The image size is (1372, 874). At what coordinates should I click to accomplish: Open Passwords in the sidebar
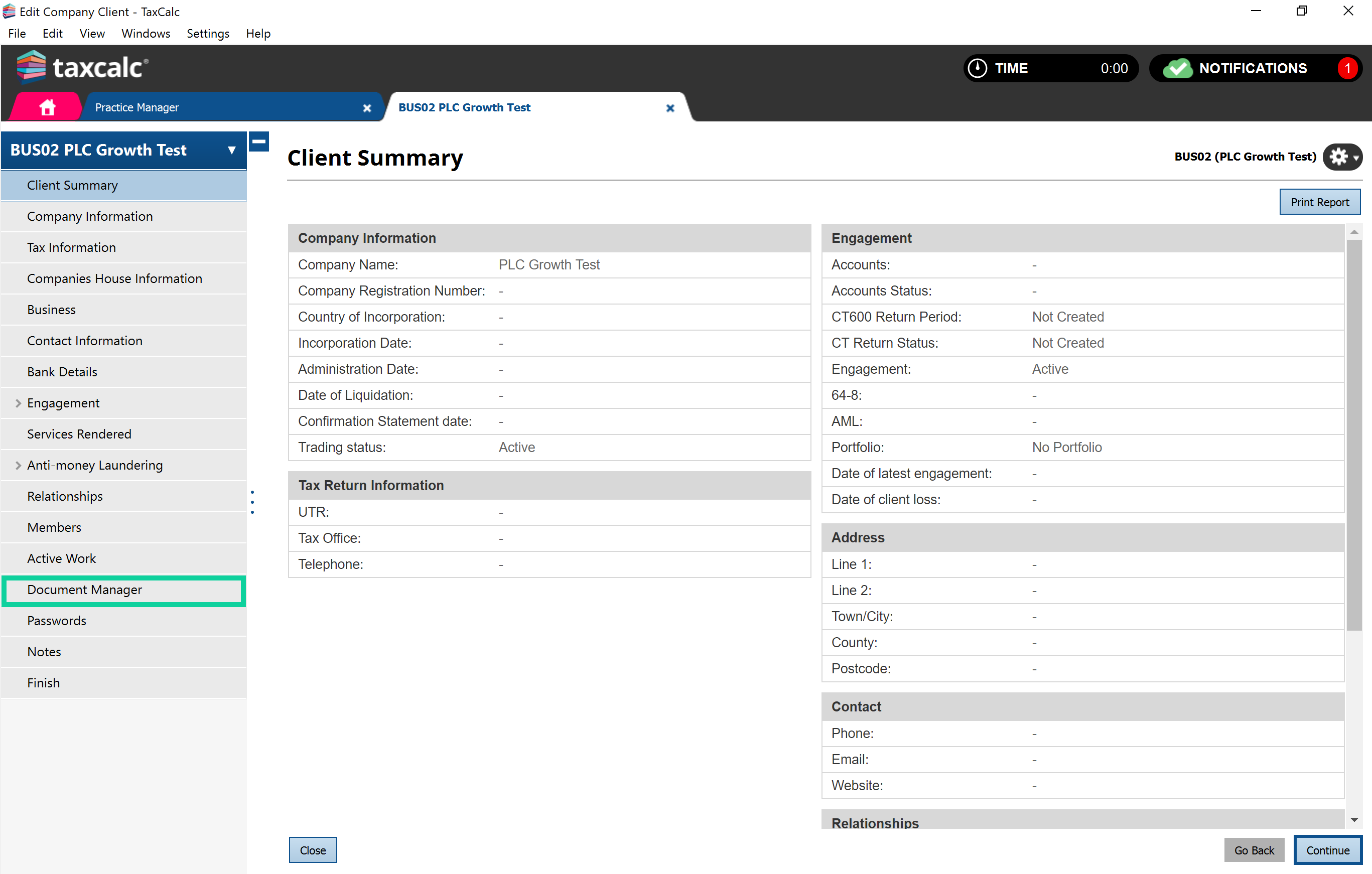click(x=123, y=621)
